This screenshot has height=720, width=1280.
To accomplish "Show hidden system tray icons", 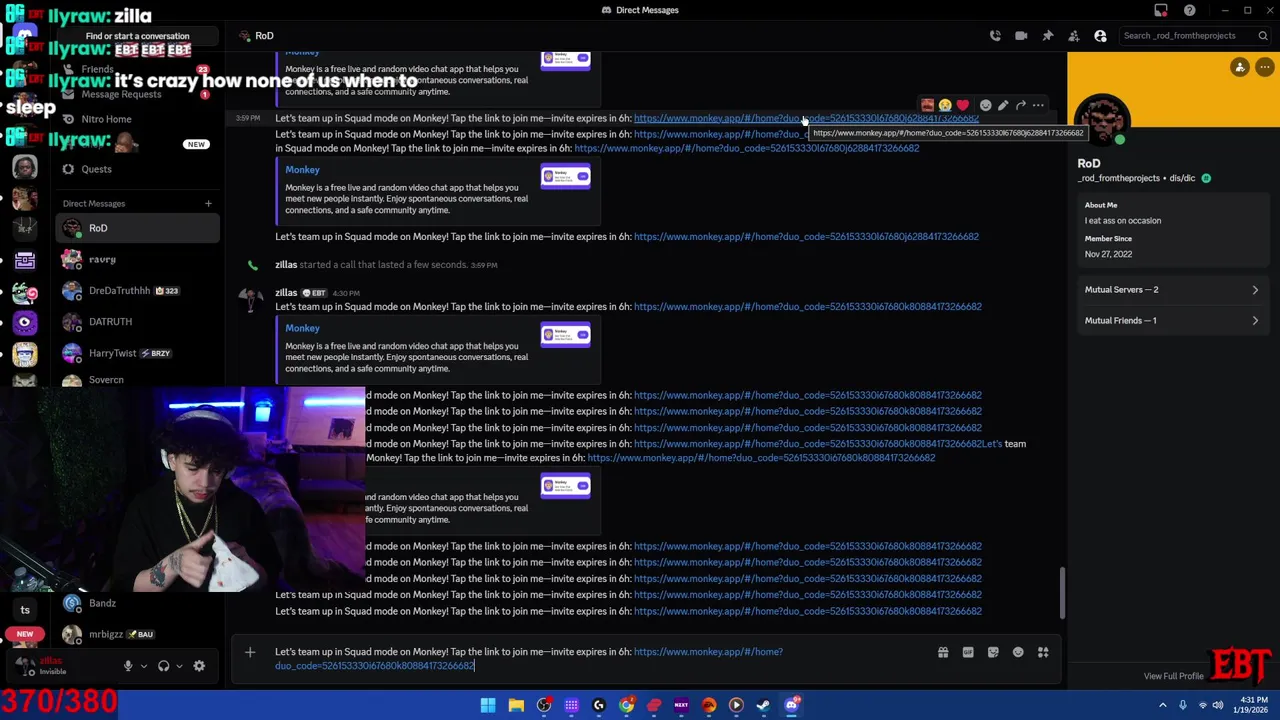I will (1163, 705).
